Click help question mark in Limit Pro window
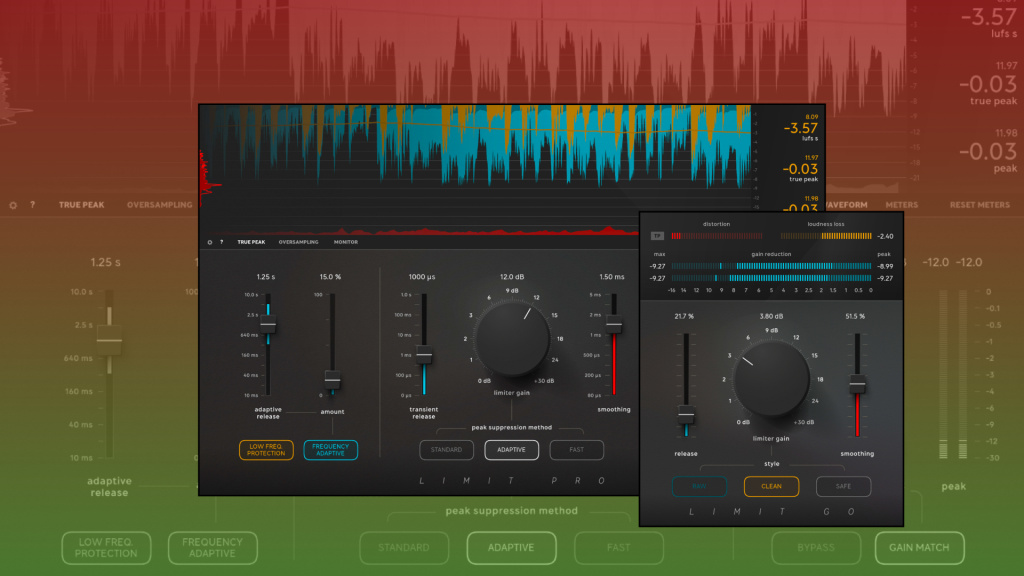Viewport: 1024px width, 576px height. 221,242
